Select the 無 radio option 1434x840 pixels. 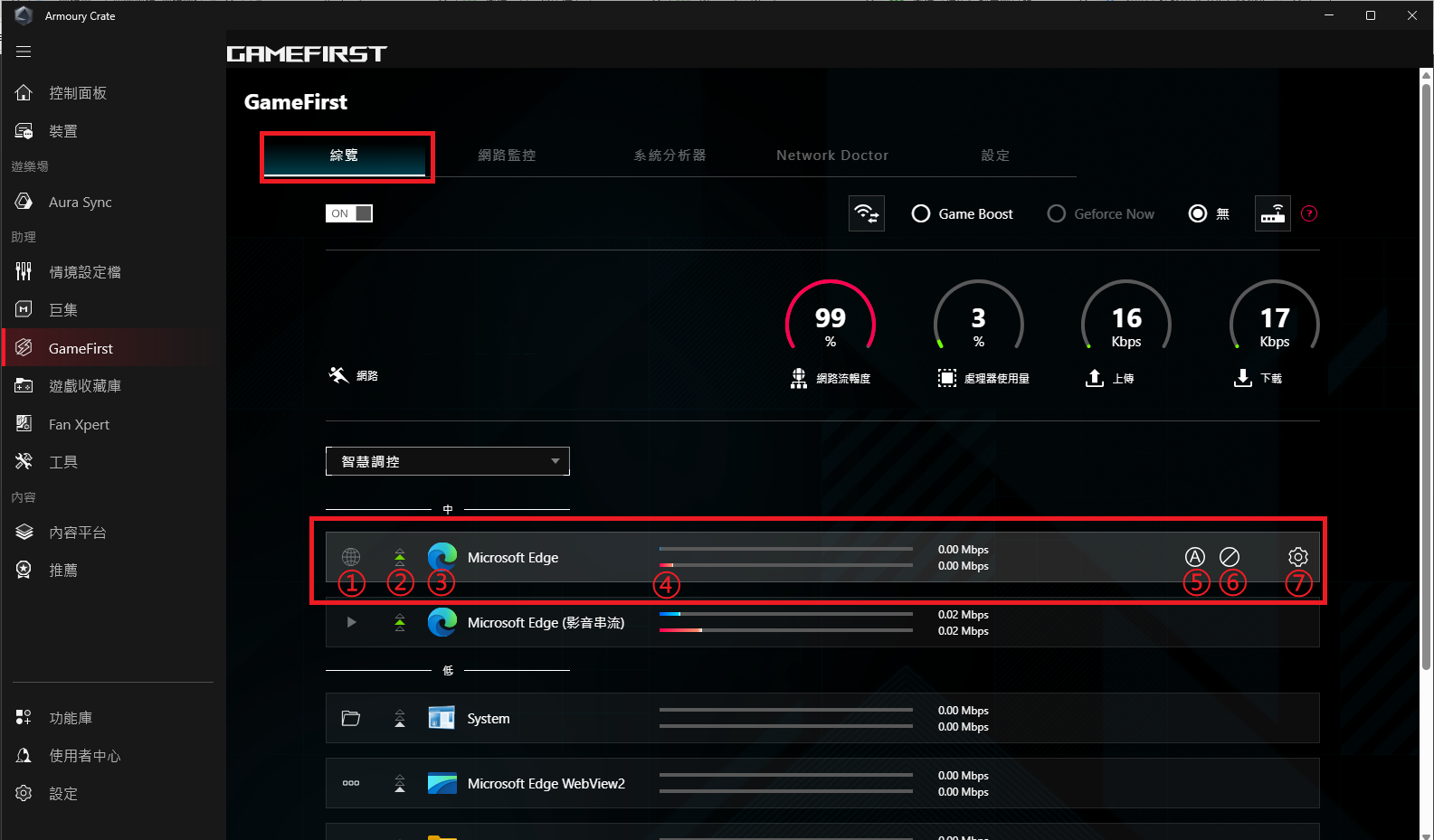(x=1209, y=214)
